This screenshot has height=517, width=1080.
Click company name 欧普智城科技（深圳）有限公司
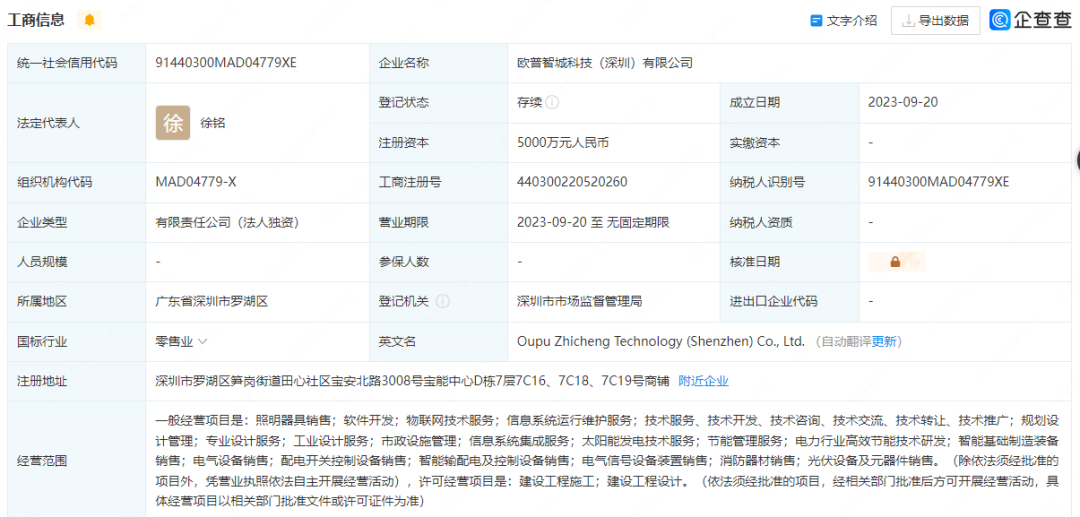click(604, 63)
